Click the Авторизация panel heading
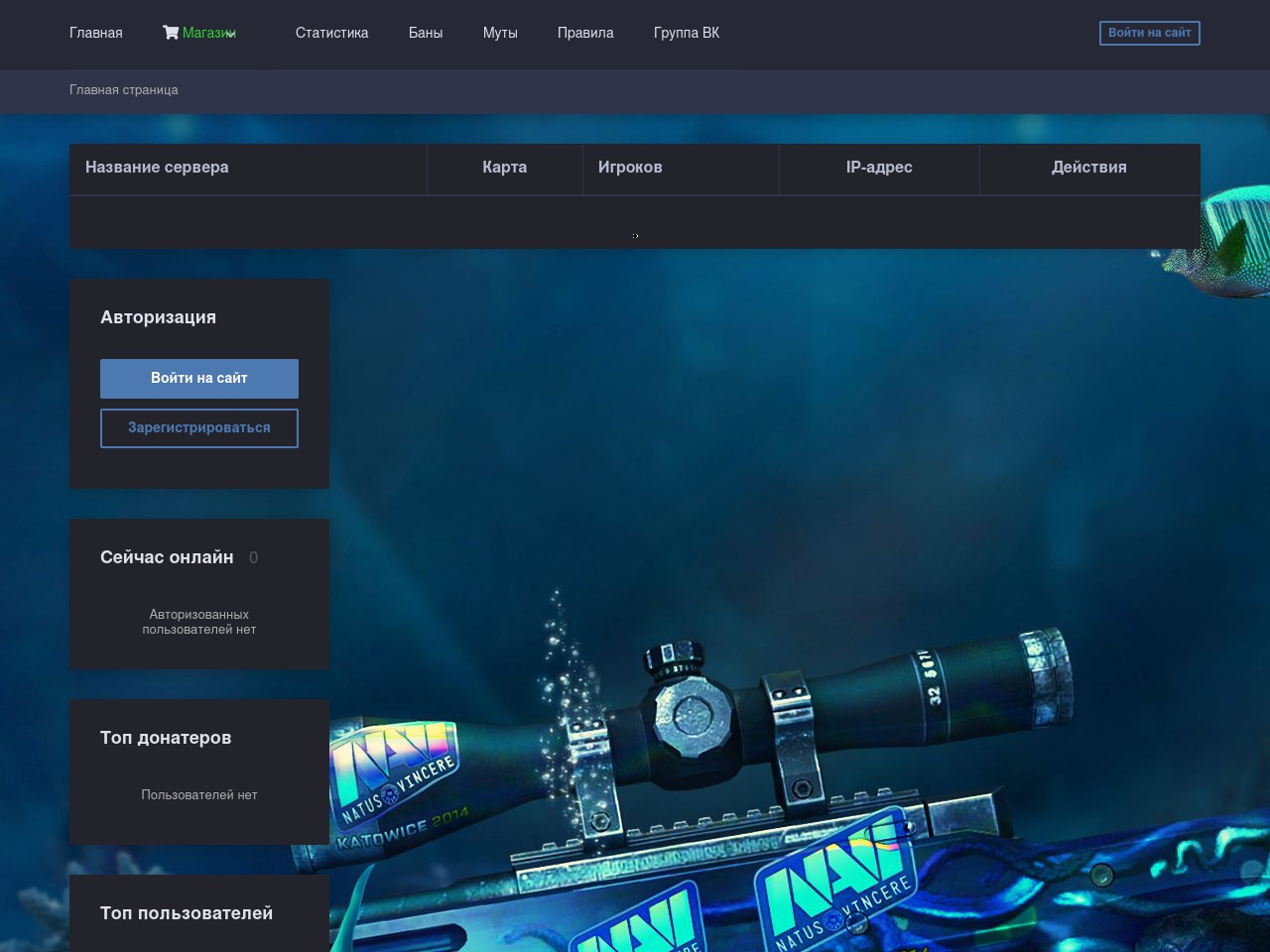This screenshot has height=952, width=1270. pos(158,317)
